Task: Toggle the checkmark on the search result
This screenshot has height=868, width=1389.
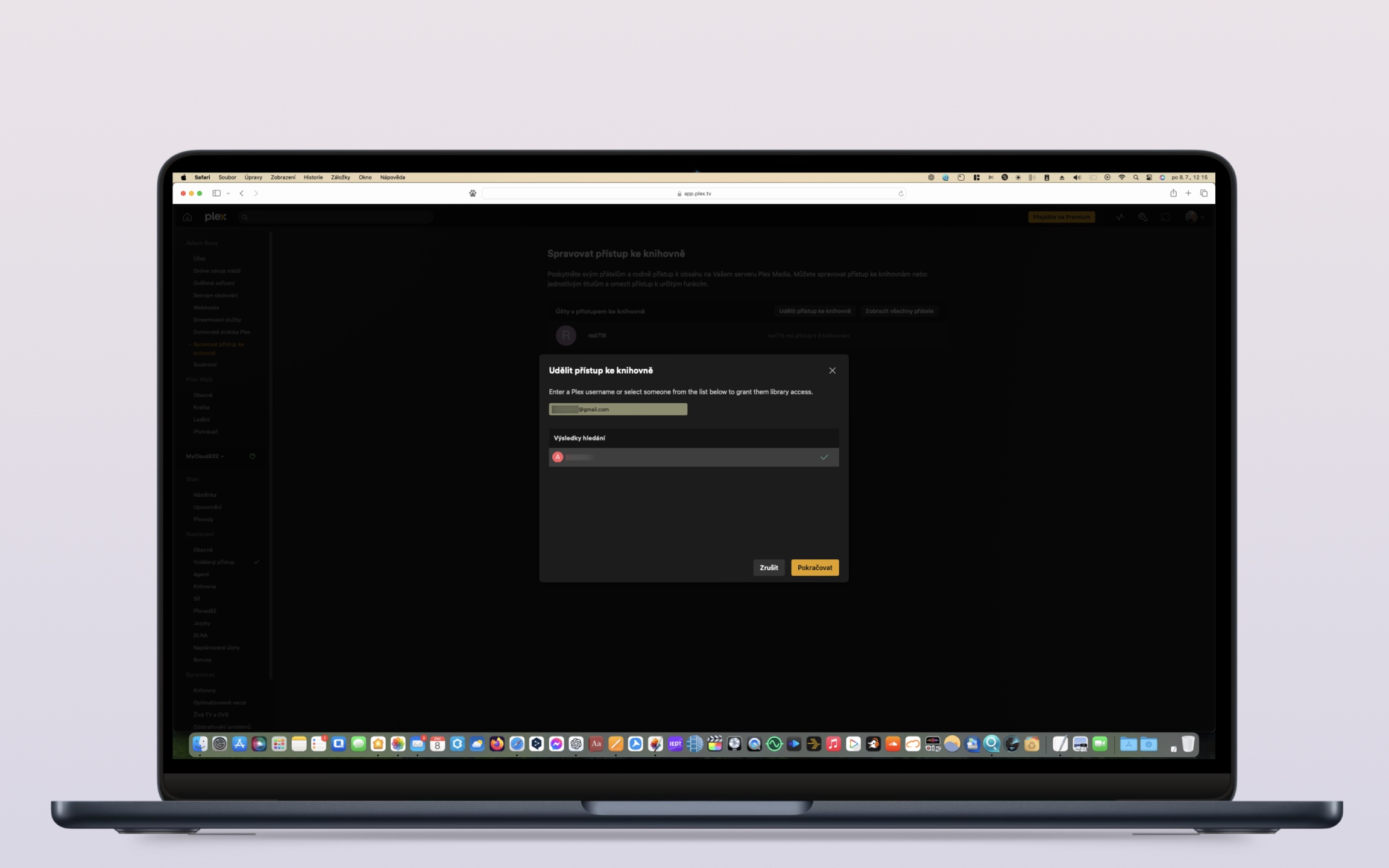Action: click(x=824, y=457)
